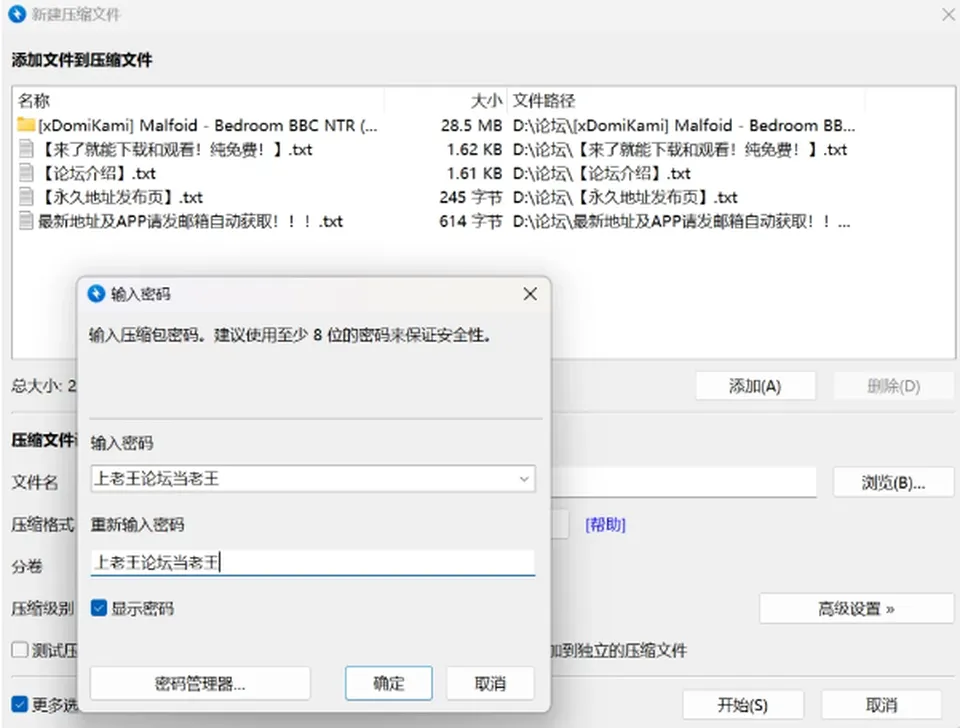Uncheck the 显示密码 checkbox
Screen dimensions: 960x728
(99, 608)
